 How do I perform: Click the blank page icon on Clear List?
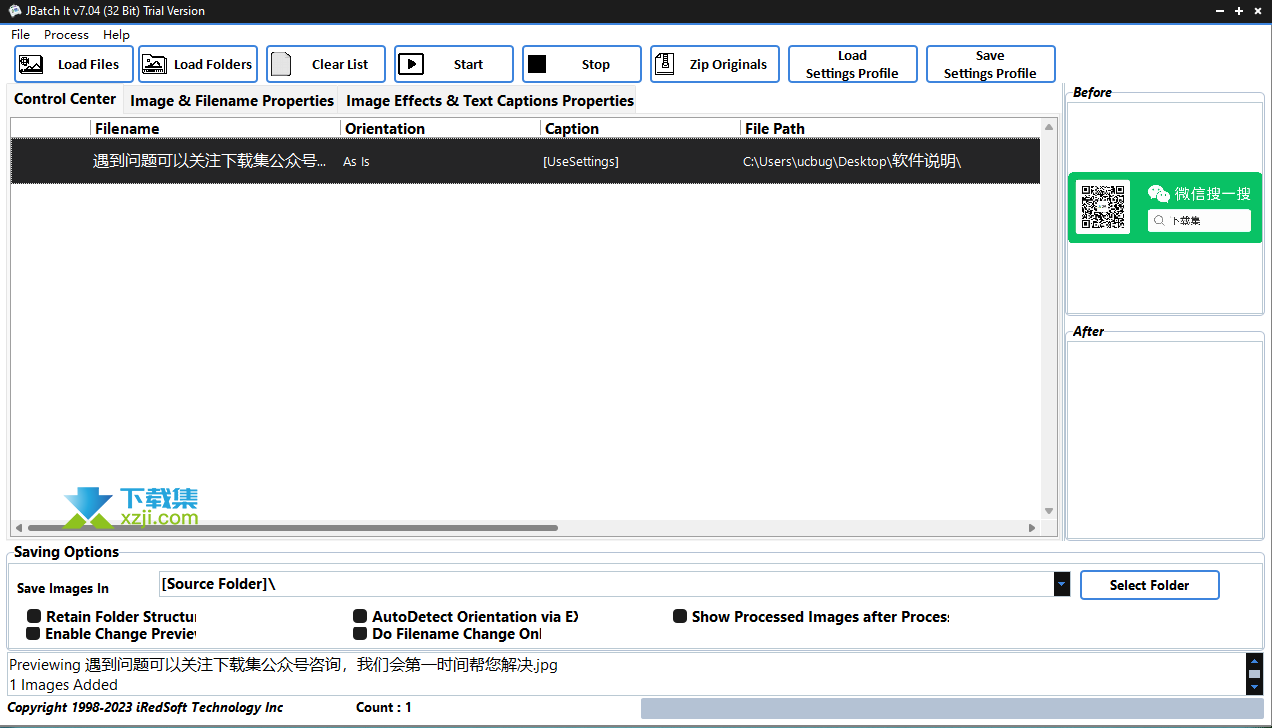[x=282, y=64]
